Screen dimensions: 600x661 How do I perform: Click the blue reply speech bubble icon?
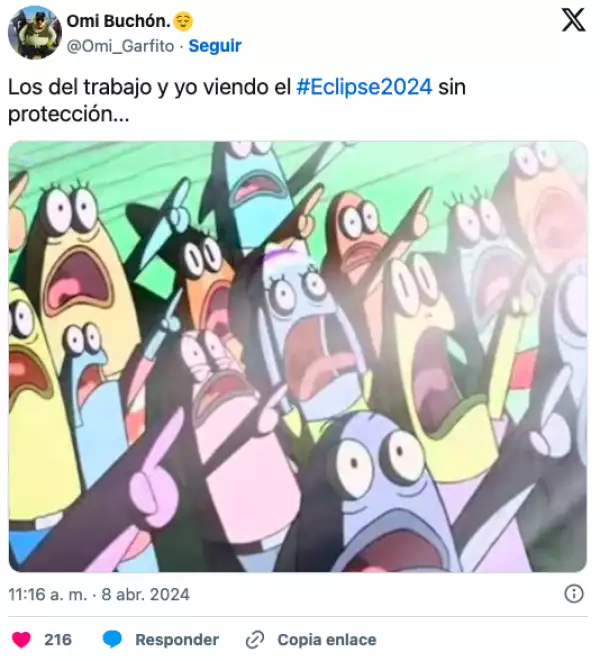click(x=112, y=640)
